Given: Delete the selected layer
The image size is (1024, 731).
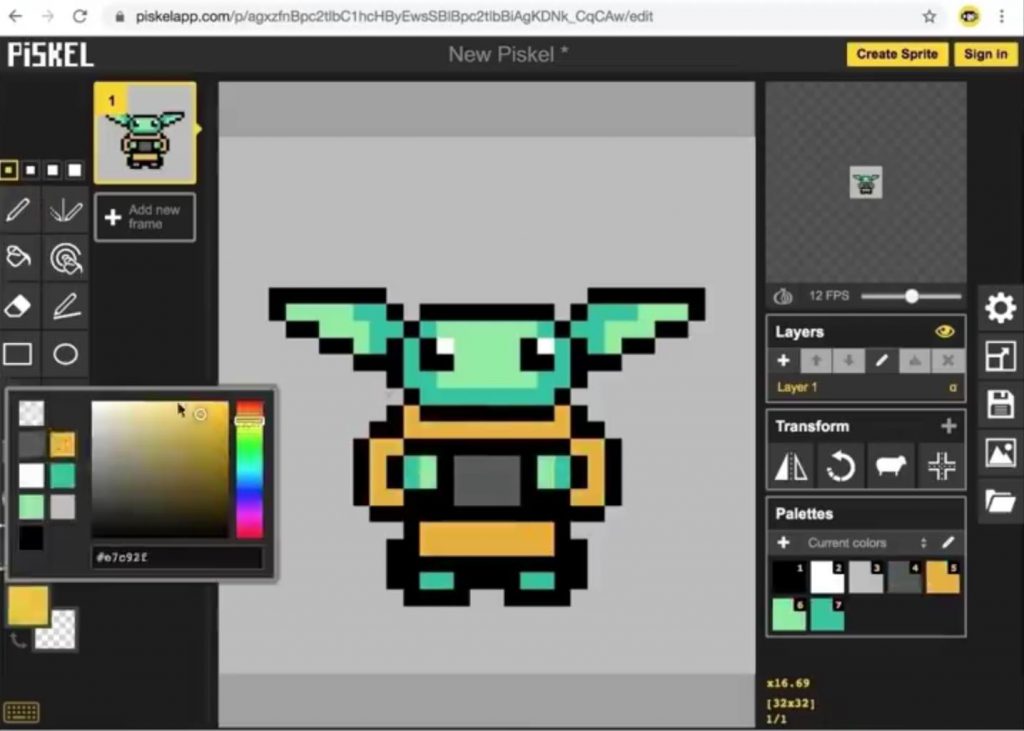Looking at the screenshot, I should (948, 361).
